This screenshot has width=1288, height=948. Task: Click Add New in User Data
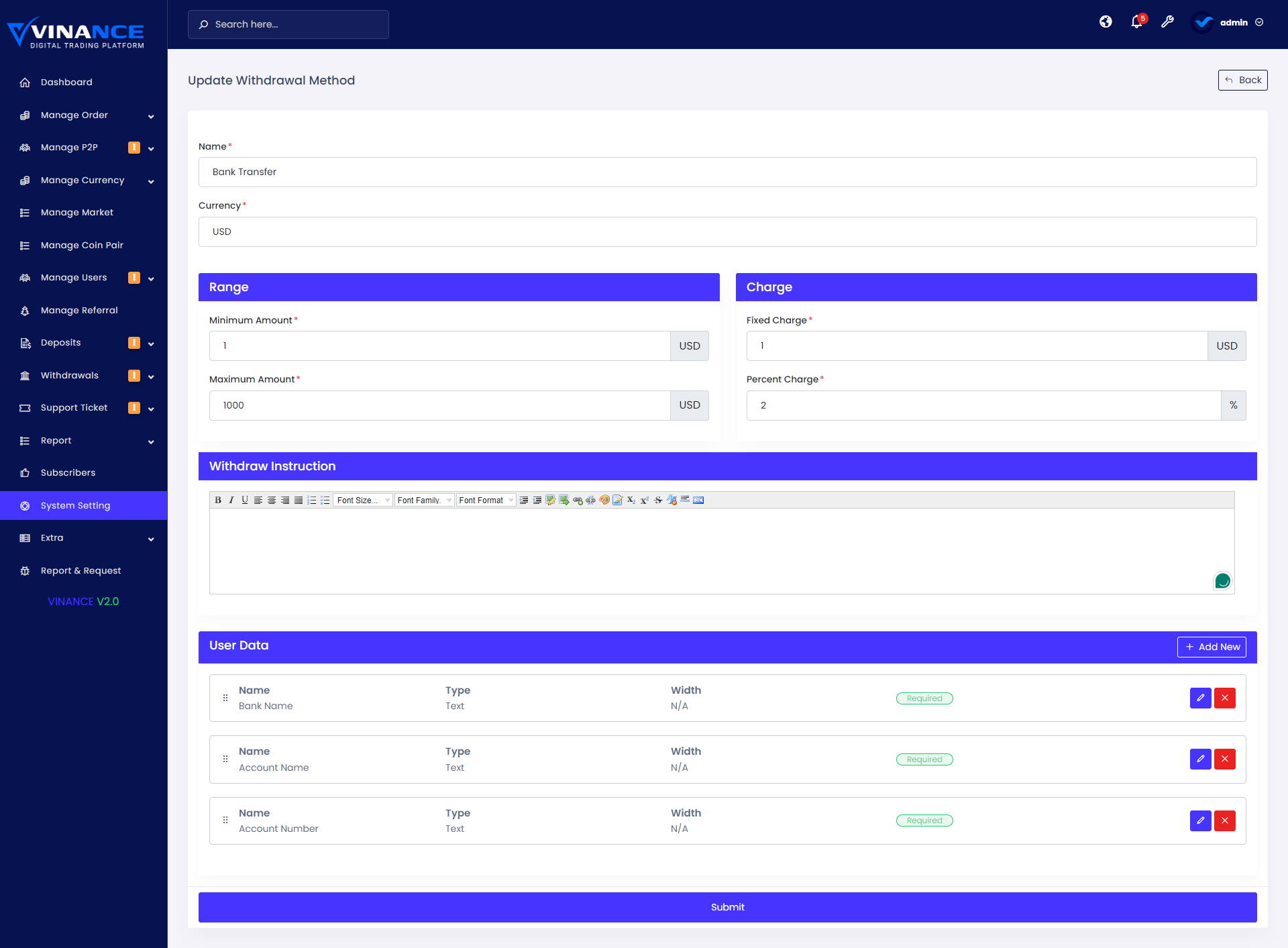tap(1212, 647)
